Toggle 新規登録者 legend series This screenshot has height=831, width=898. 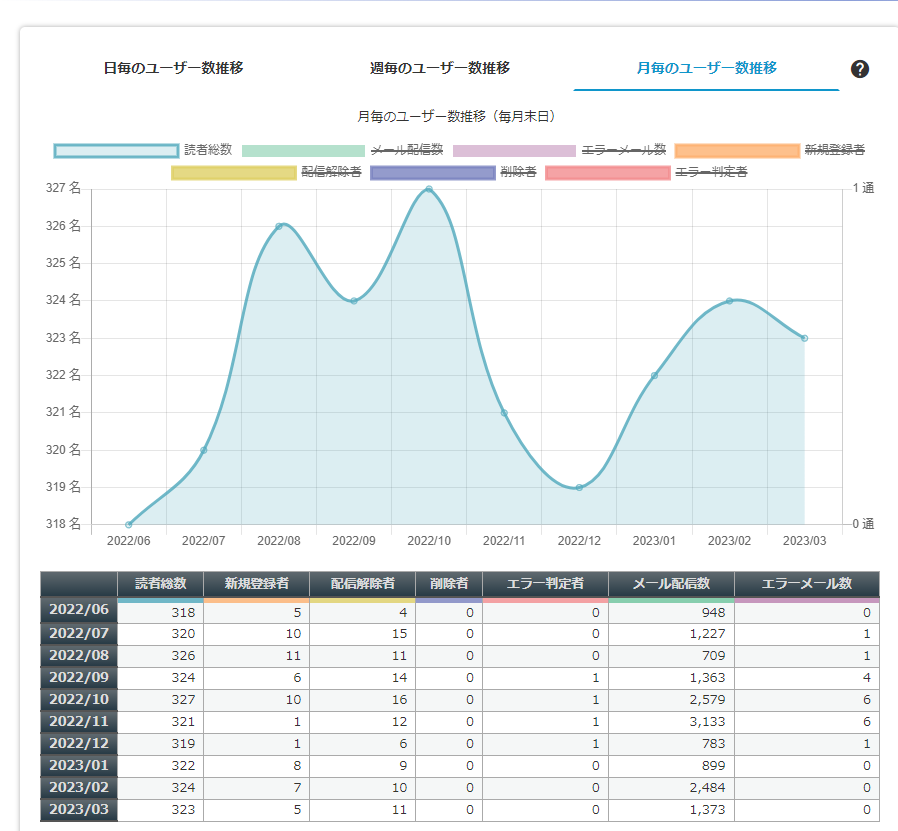pyautogui.click(x=770, y=150)
